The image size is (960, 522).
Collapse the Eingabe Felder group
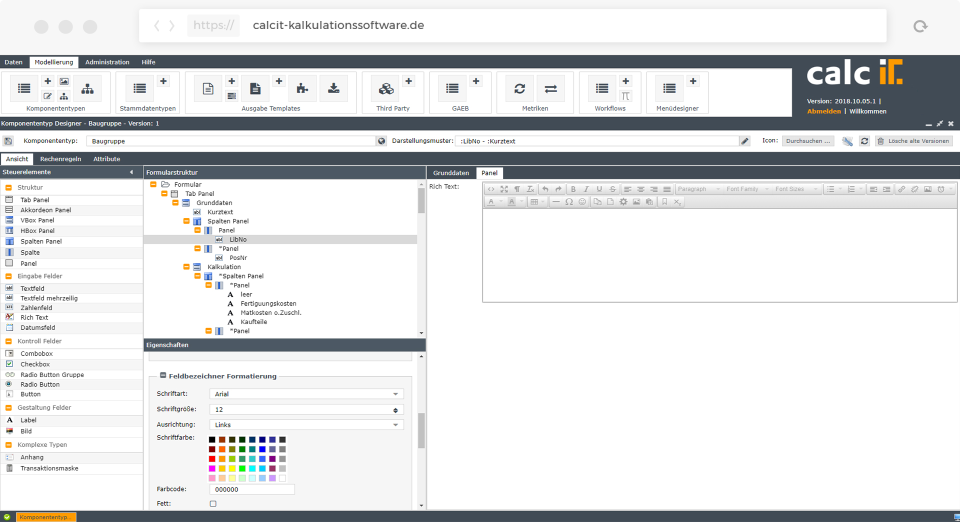click(x=9, y=277)
